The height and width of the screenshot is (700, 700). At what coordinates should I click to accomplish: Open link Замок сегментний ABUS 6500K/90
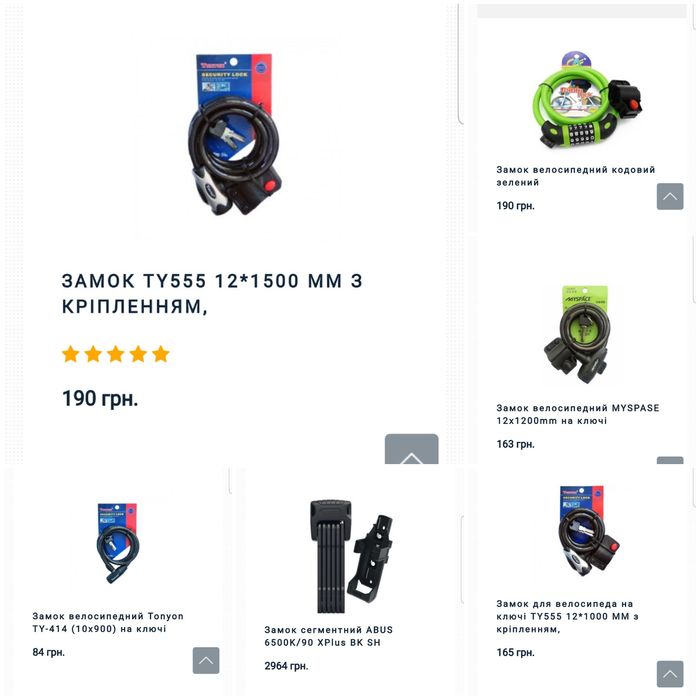pos(328,636)
